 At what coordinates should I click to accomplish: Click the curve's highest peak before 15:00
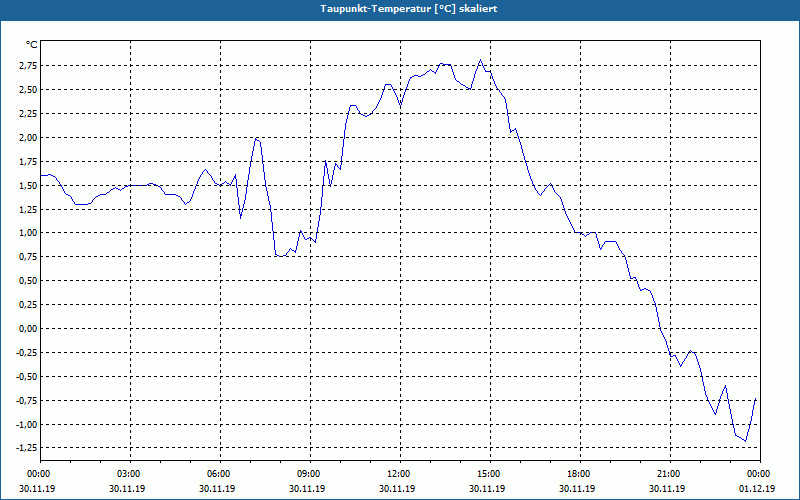point(480,60)
